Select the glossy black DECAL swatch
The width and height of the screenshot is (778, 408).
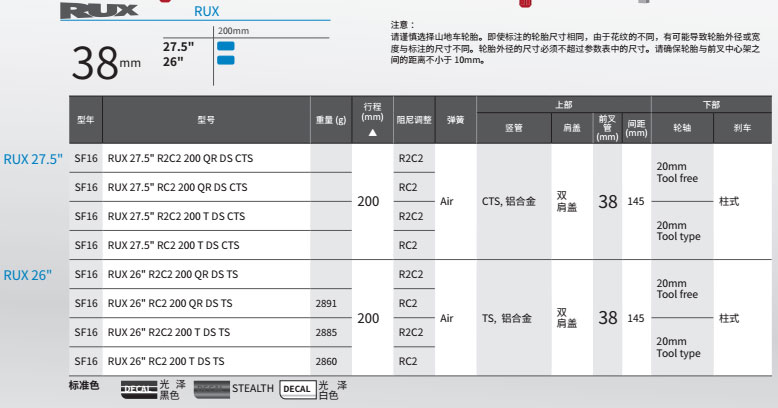139,389
